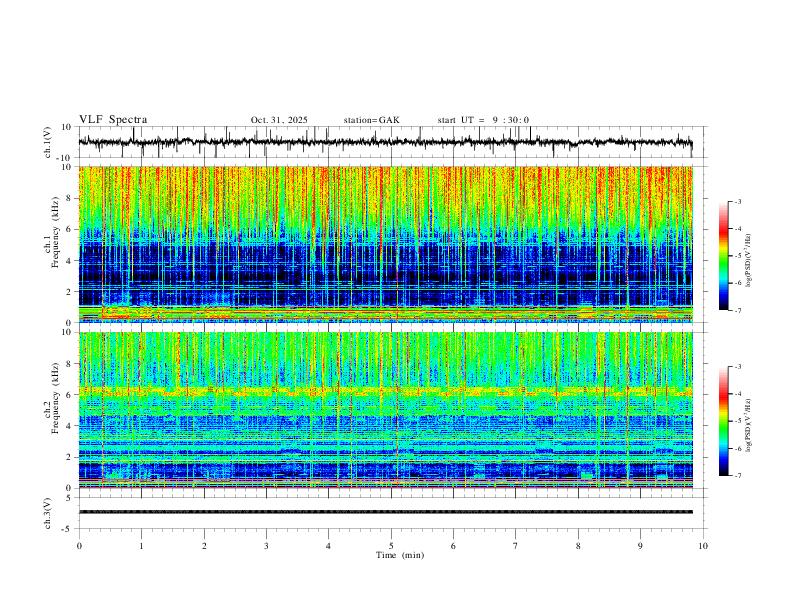Click the '-7' tick on upper colorbar

[x=737, y=310]
